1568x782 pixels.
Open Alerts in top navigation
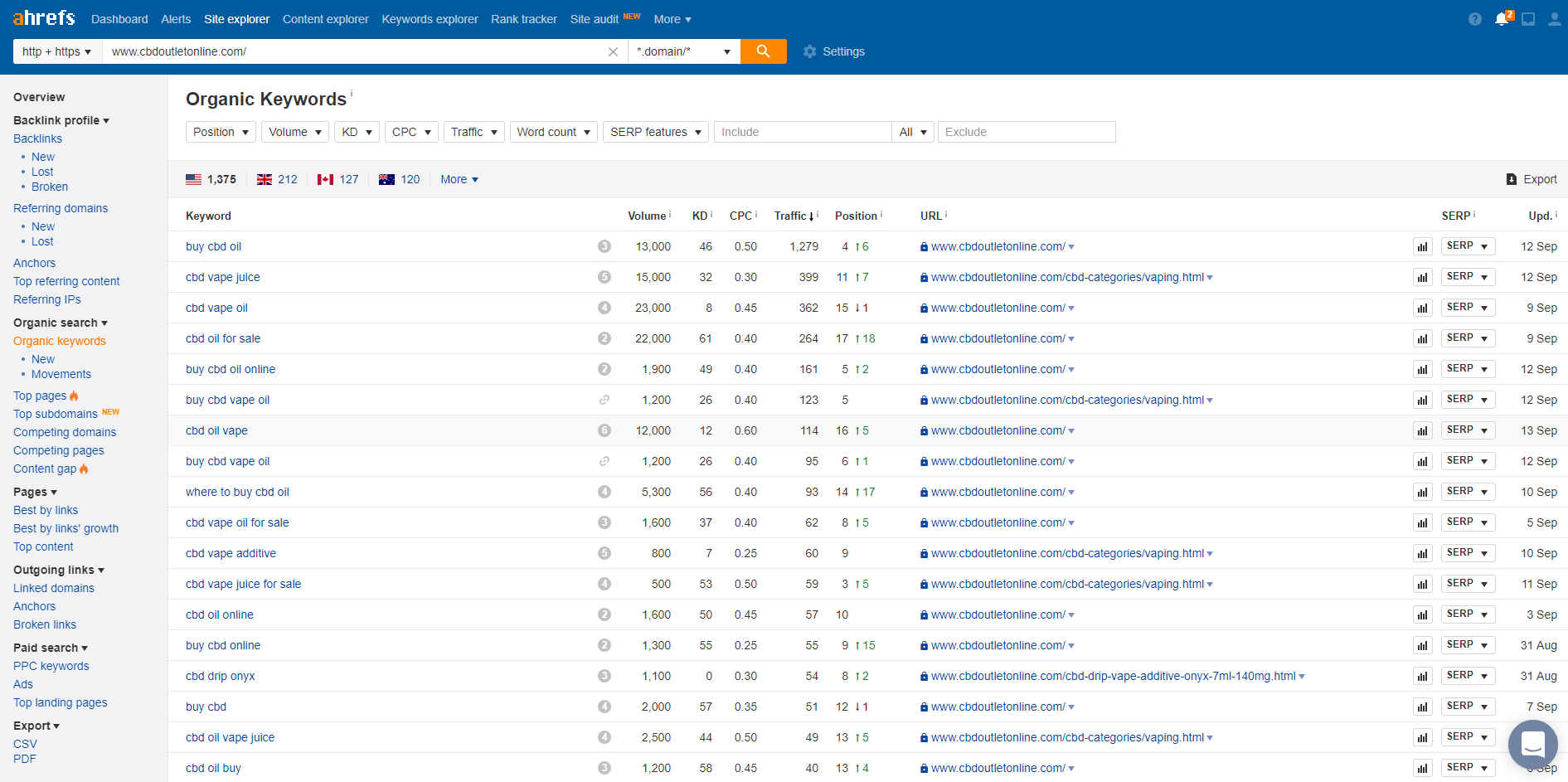[x=176, y=19]
